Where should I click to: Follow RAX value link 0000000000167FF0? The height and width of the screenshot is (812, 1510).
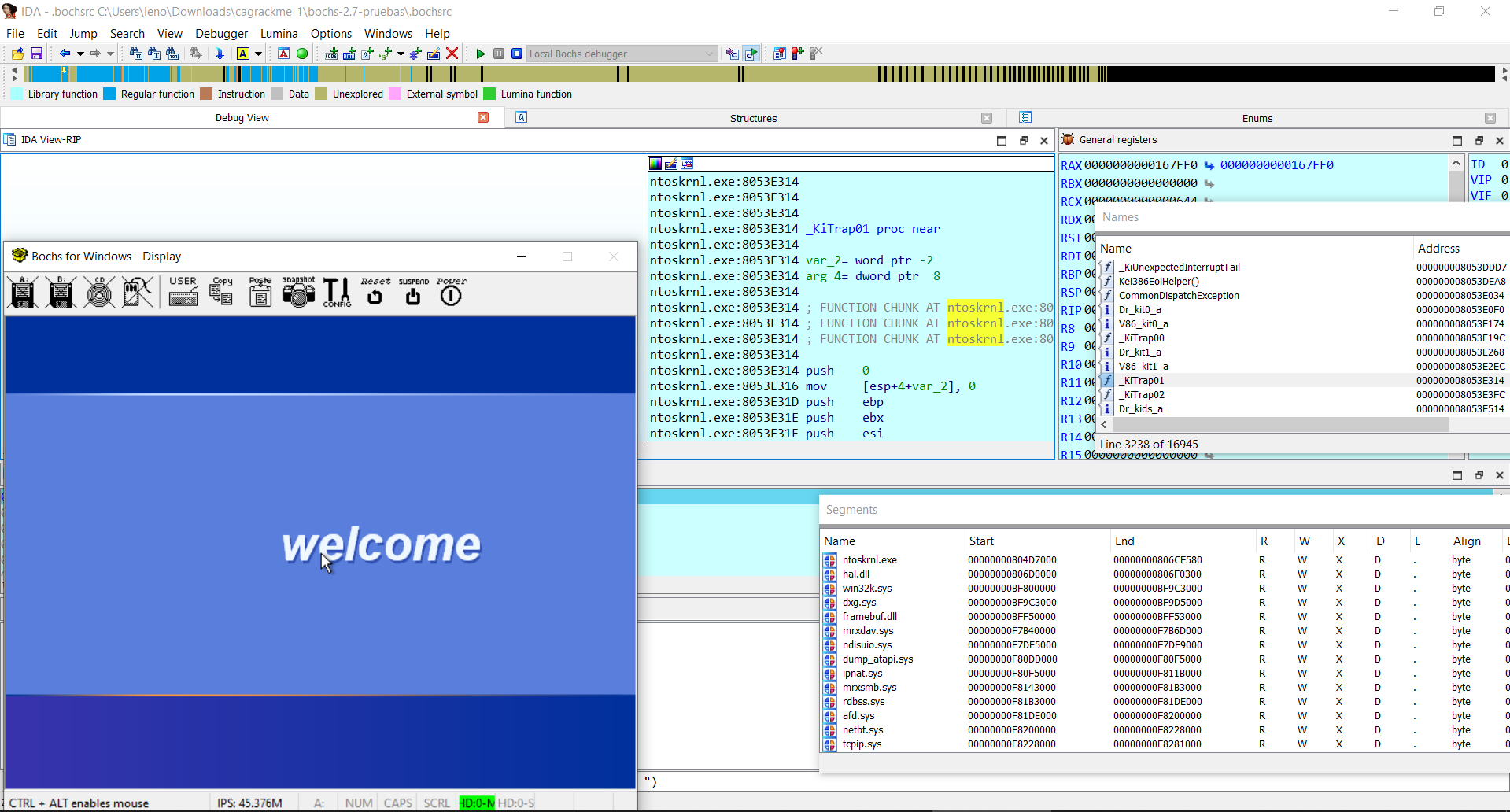pyautogui.click(x=1276, y=164)
